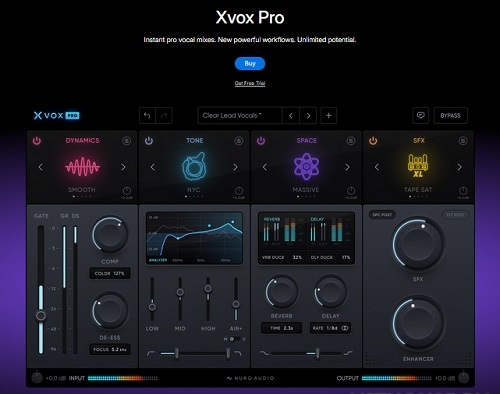This screenshot has width=500, height=394.
Task: Toggle the SFX module power button
Action: click(x=373, y=141)
